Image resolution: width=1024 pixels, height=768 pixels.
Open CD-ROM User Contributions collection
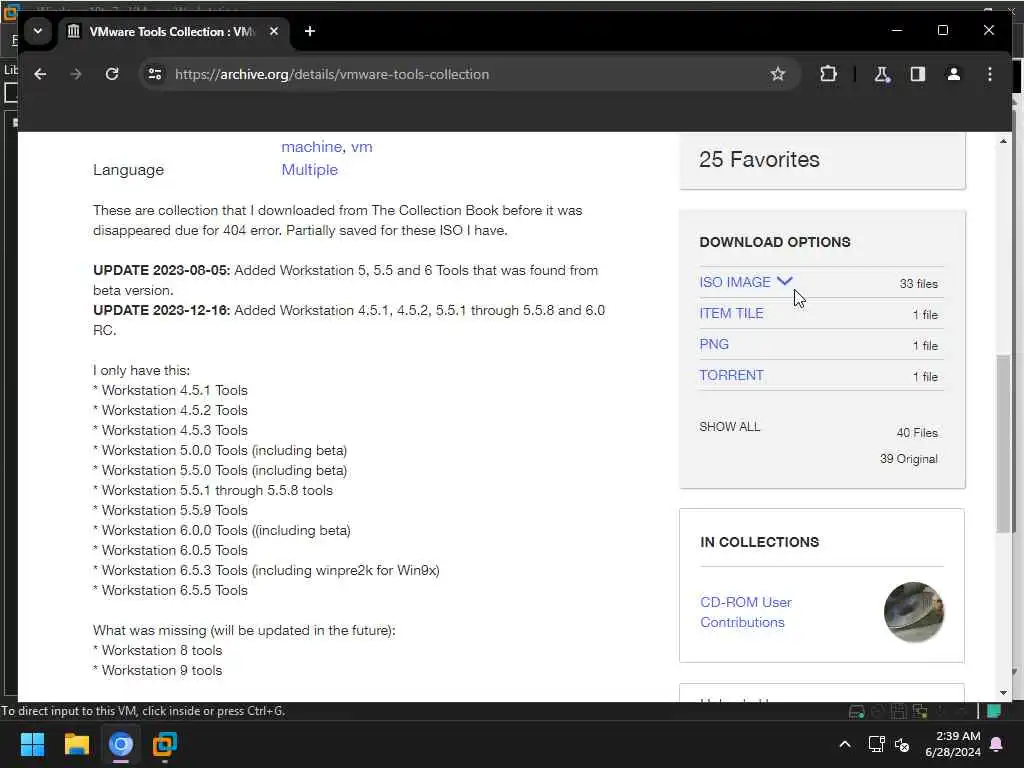(x=746, y=612)
